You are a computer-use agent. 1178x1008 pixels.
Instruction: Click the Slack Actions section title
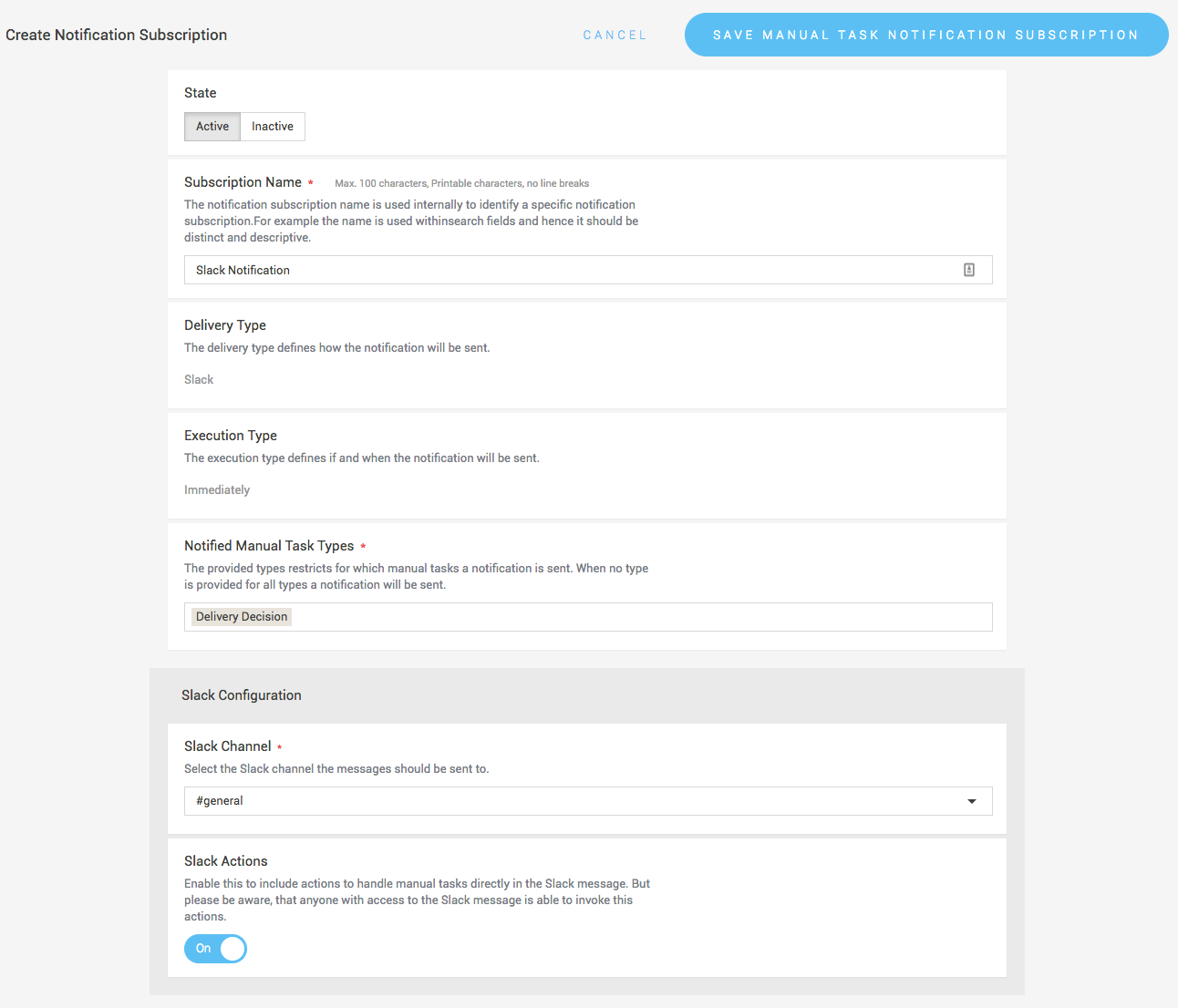point(225,860)
